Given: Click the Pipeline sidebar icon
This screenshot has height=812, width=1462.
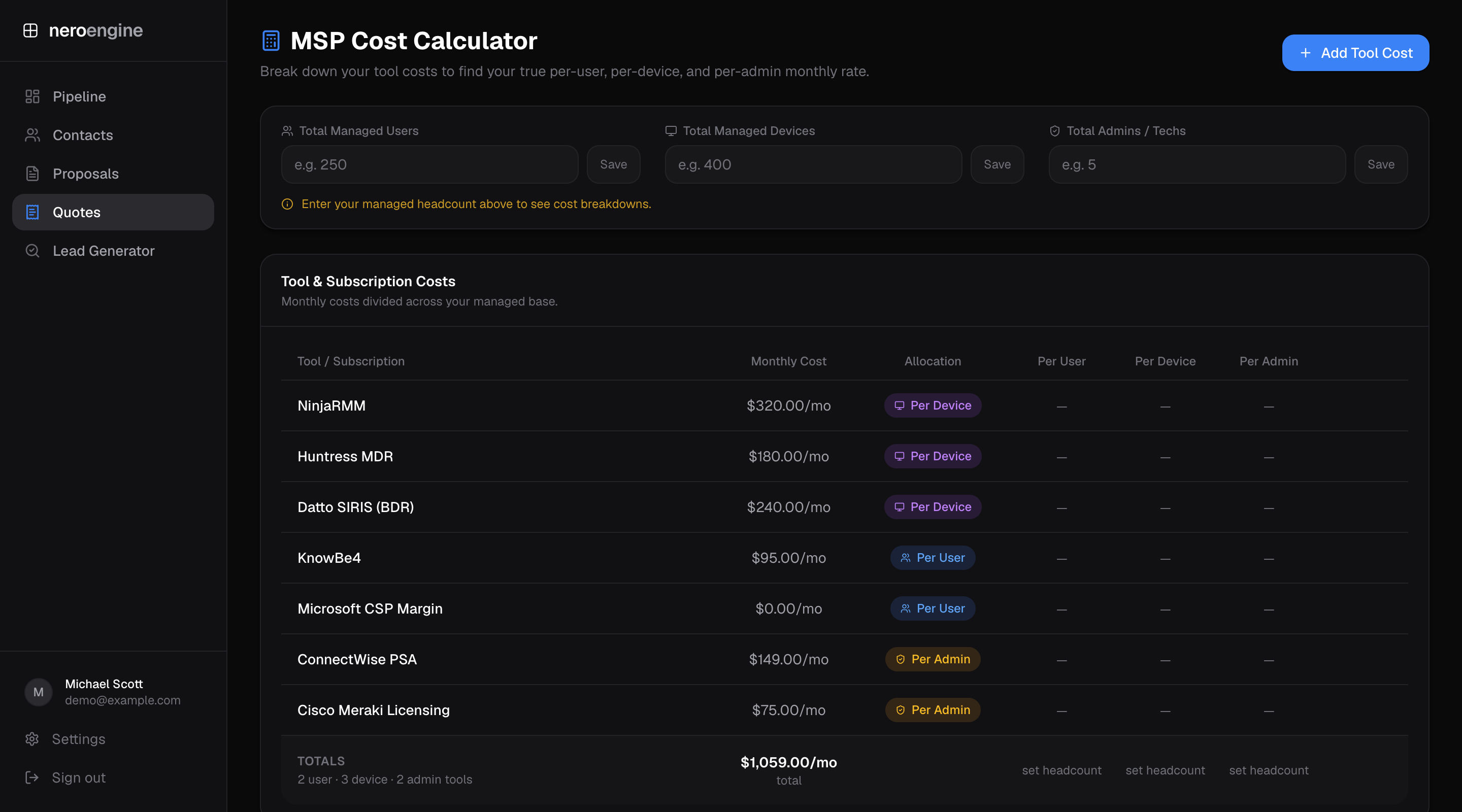Looking at the screenshot, I should 32,96.
